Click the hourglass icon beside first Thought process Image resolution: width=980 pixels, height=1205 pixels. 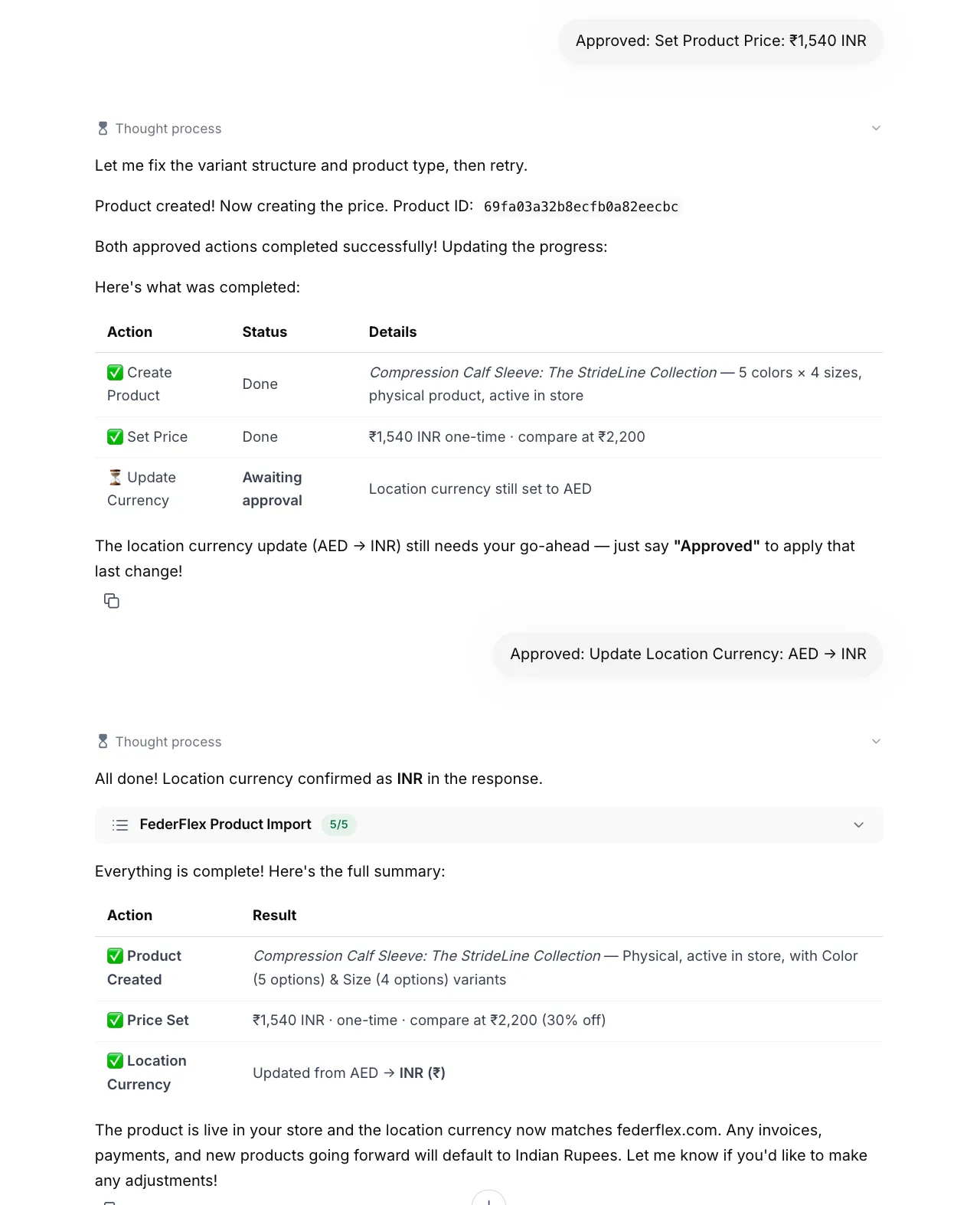click(103, 129)
